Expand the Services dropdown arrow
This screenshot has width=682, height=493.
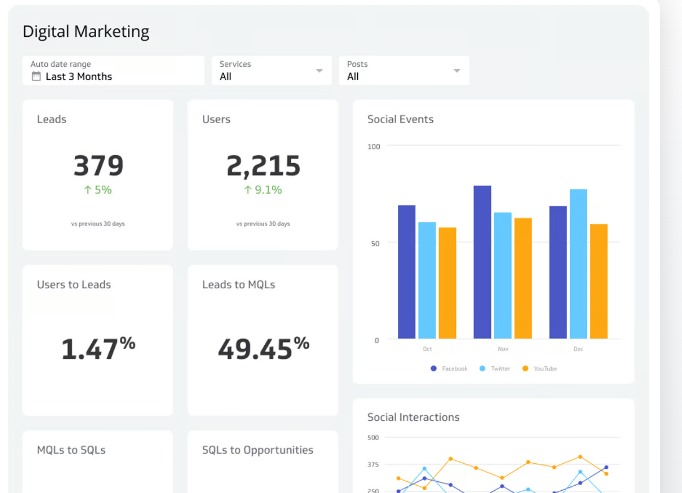pyautogui.click(x=319, y=70)
